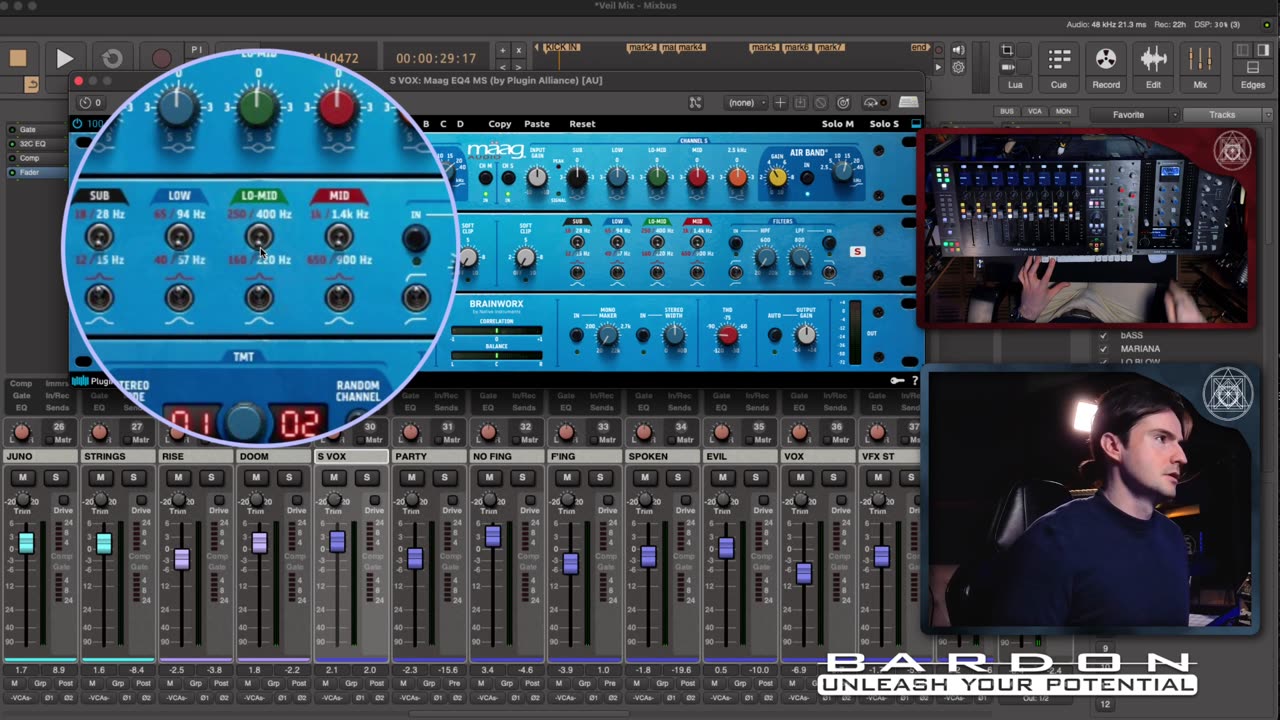Open the Tracks dropdown
This screenshot has width=1280, height=720.
coord(1226,115)
